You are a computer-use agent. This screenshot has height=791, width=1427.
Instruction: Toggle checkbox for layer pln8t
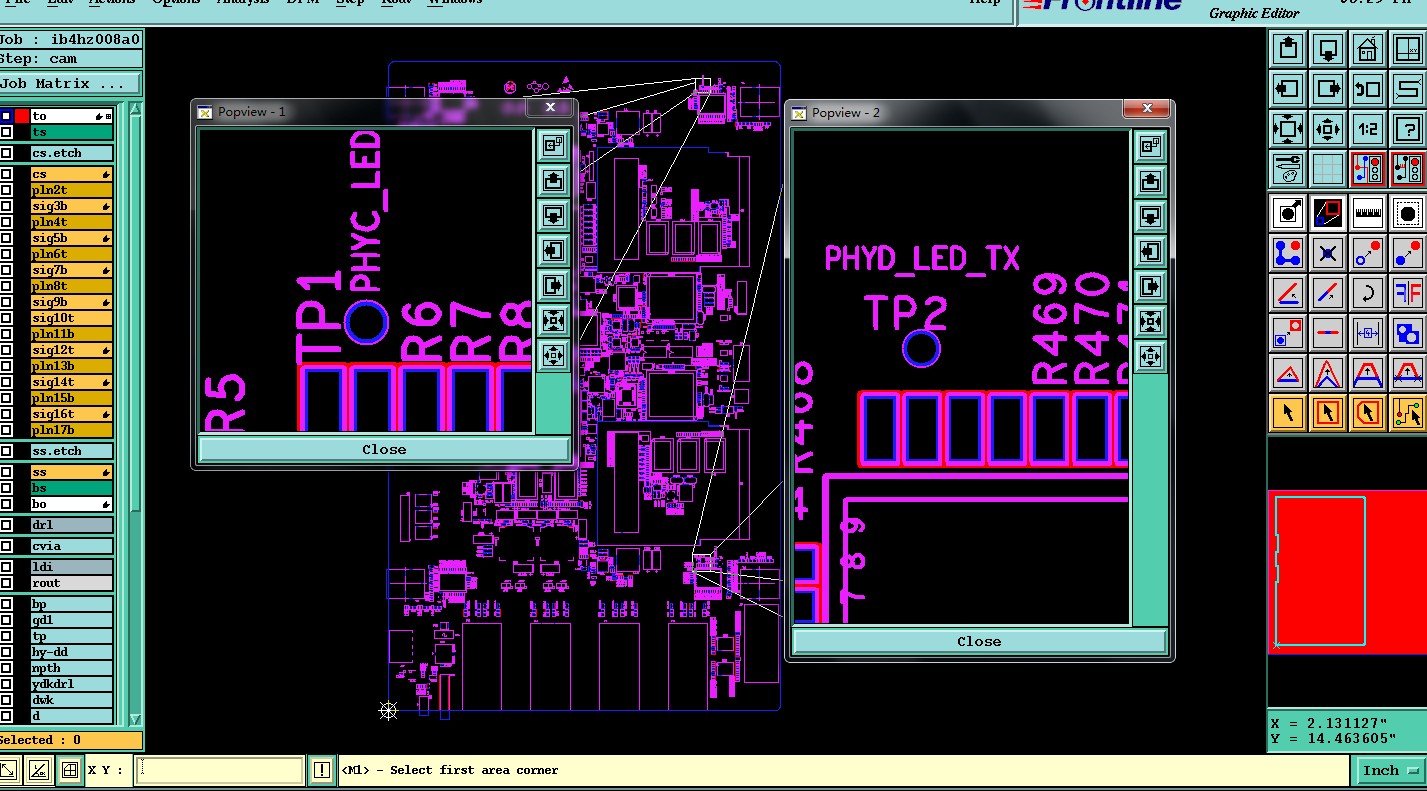pos(7,286)
